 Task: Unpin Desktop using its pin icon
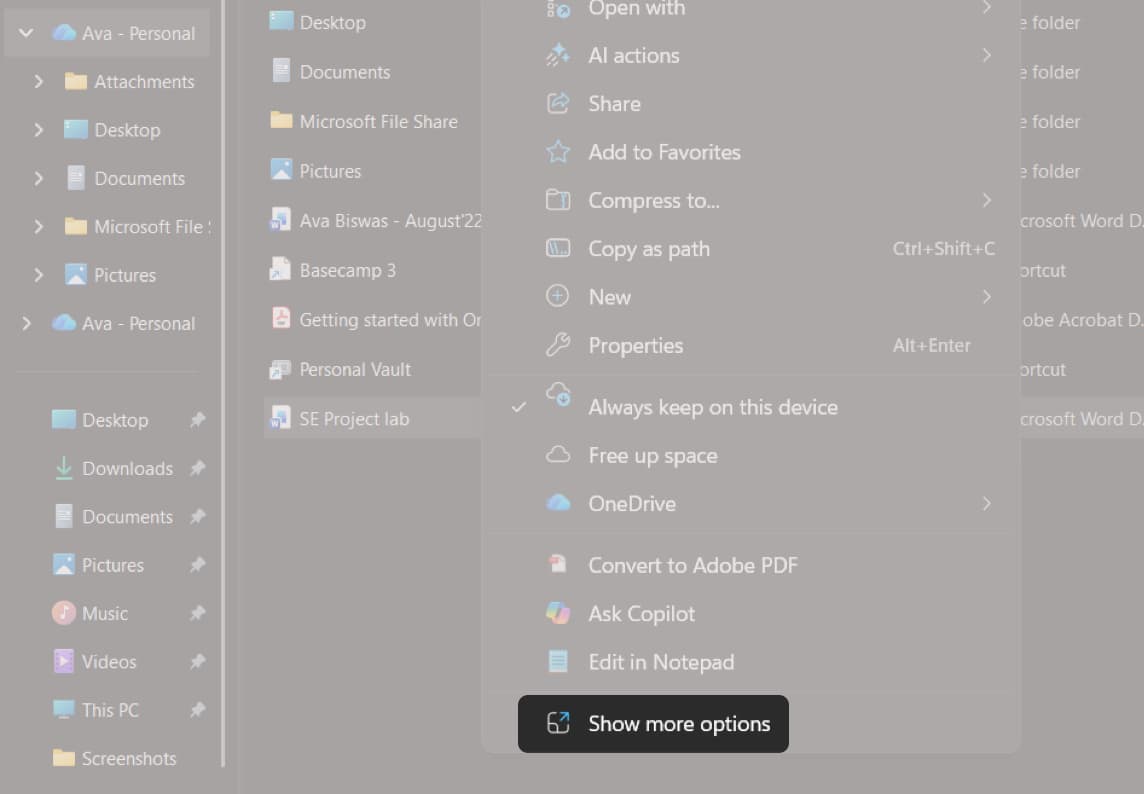pos(198,420)
